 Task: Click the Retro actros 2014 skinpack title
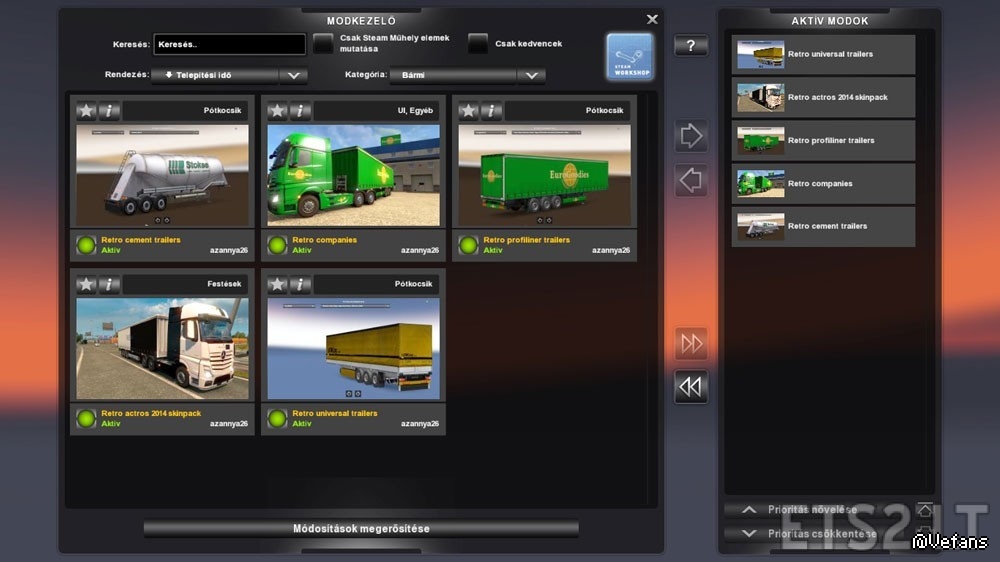(x=151, y=413)
